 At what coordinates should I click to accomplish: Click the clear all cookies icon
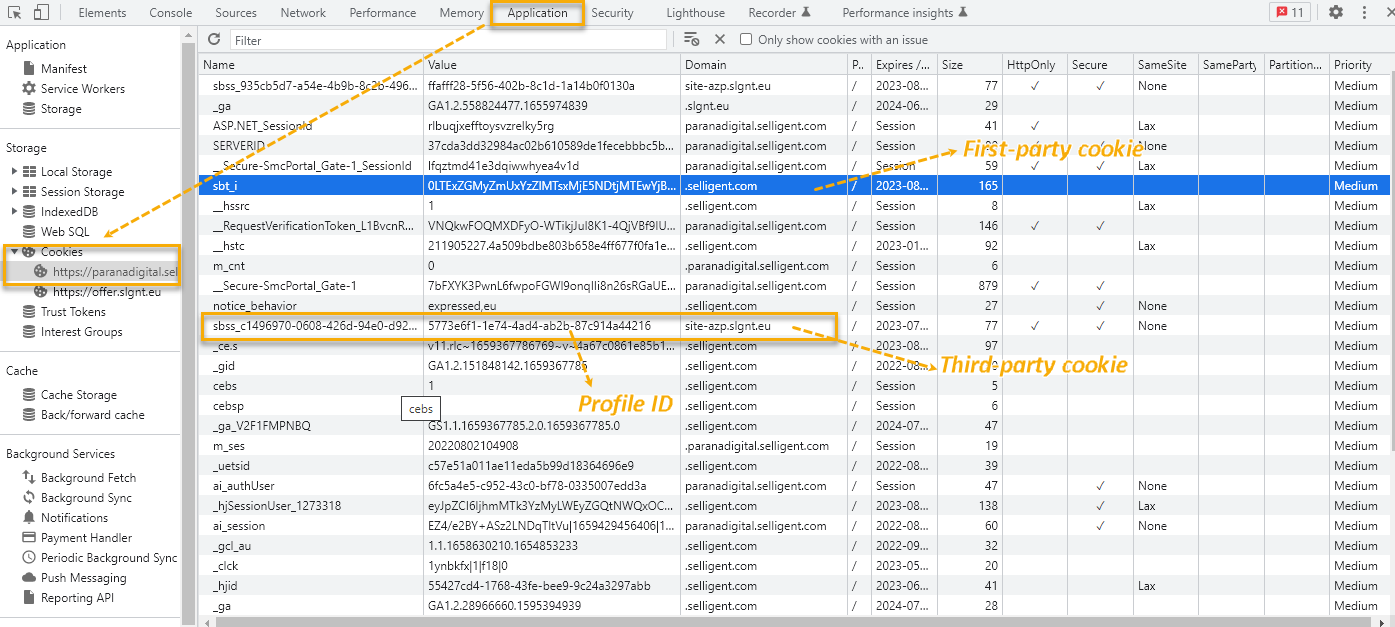(691, 40)
